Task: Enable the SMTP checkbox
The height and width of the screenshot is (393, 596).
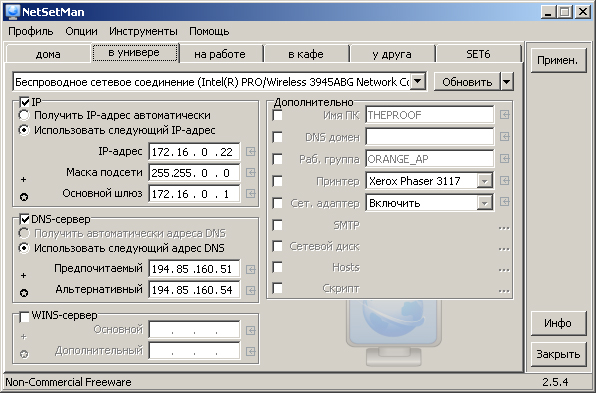Action: [x=277, y=225]
